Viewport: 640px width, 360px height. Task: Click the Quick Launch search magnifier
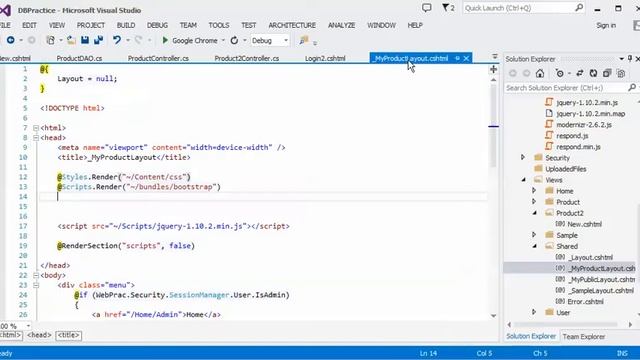[x=579, y=8]
